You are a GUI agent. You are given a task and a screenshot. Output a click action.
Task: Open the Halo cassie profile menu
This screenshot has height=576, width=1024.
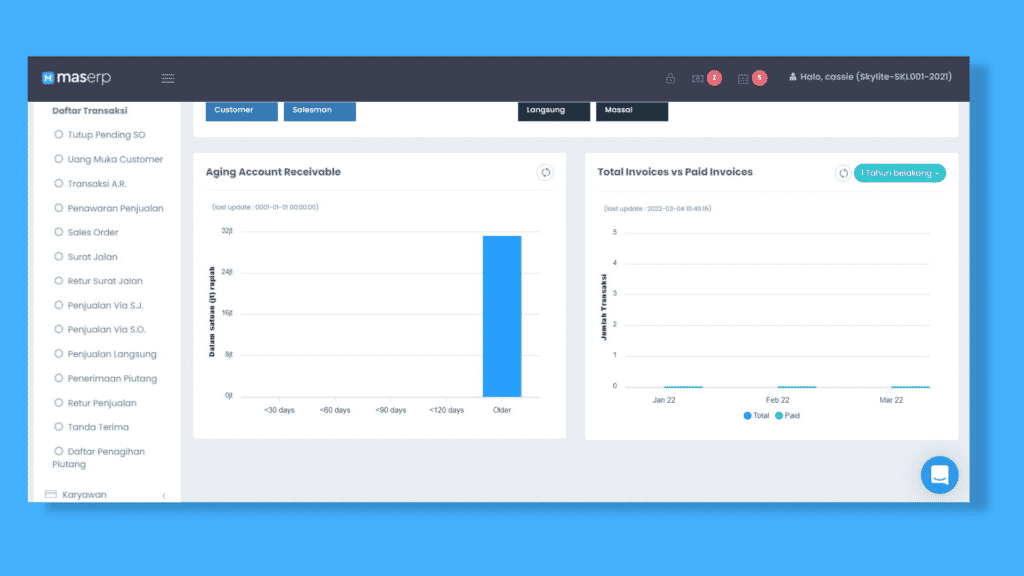[870, 77]
